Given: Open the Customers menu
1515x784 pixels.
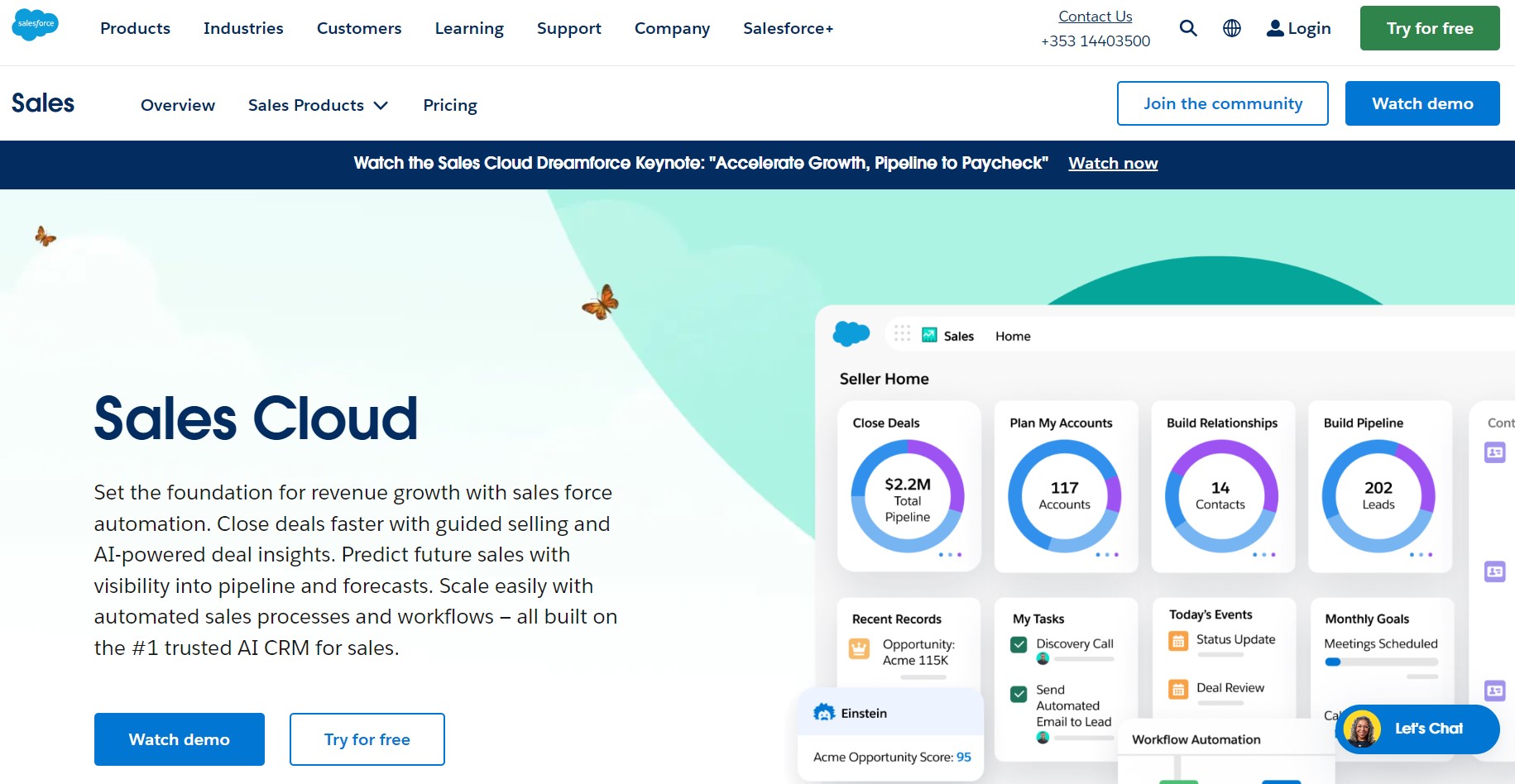Looking at the screenshot, I should (359, 28).
